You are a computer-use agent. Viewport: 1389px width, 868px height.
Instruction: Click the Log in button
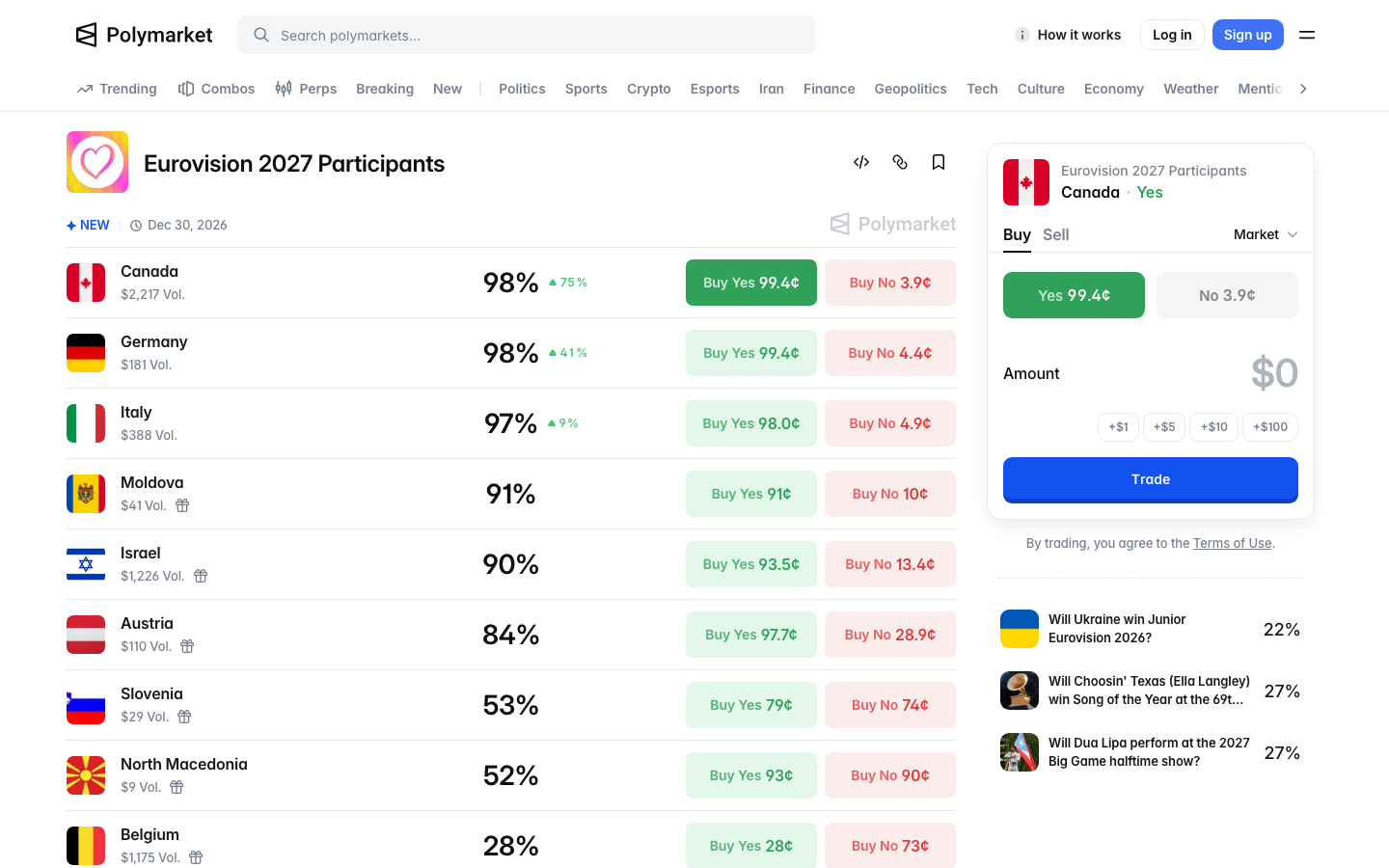click(x=1172, y=35)
